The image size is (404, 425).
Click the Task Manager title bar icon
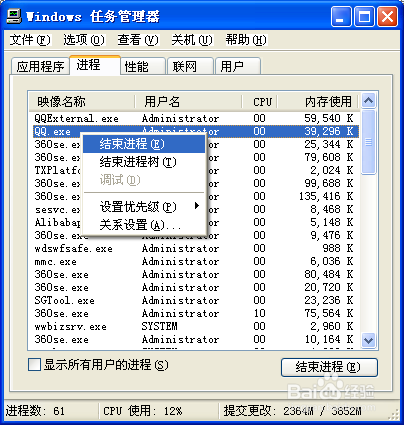click(x=14, y=16)
